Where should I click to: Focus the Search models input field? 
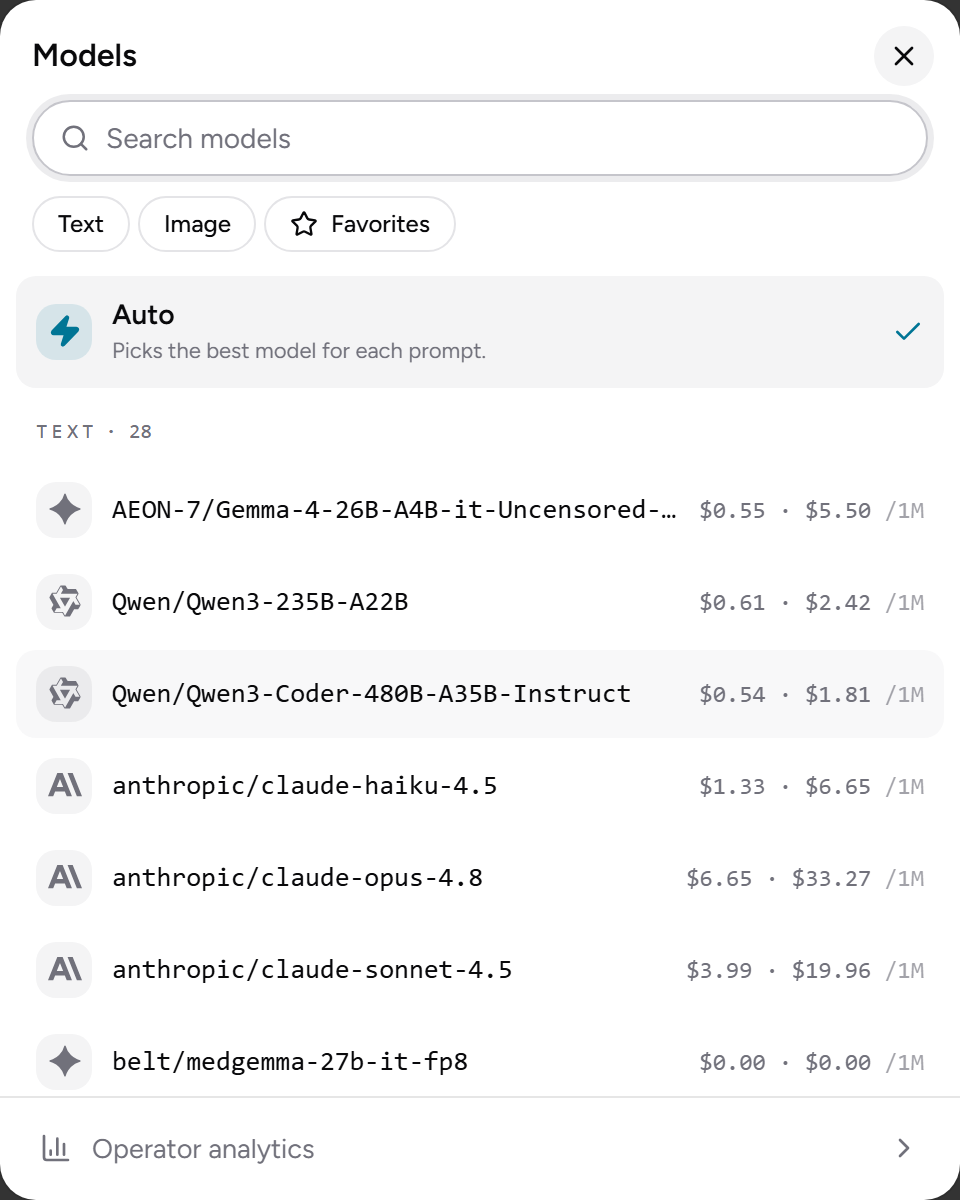coord(480,138)
